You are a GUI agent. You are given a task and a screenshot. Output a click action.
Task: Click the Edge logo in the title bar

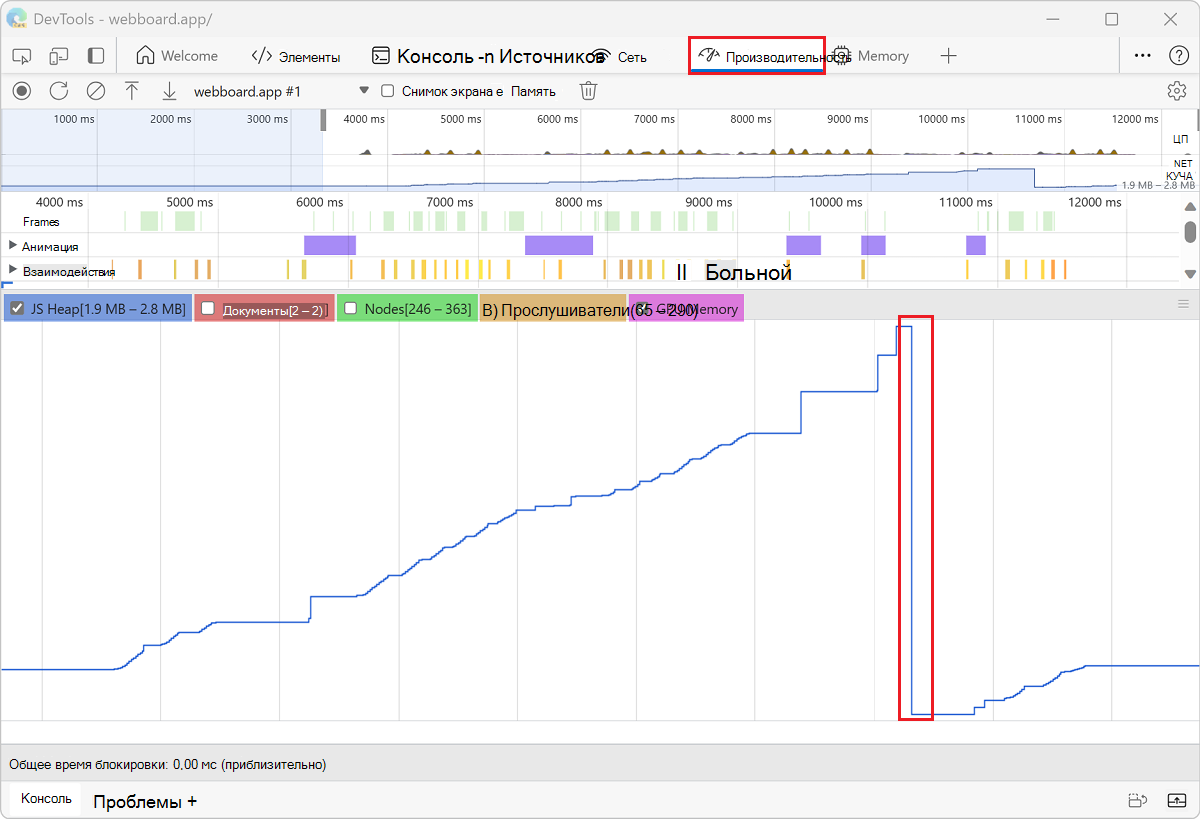pyautogui.click(x=16, y=19)
